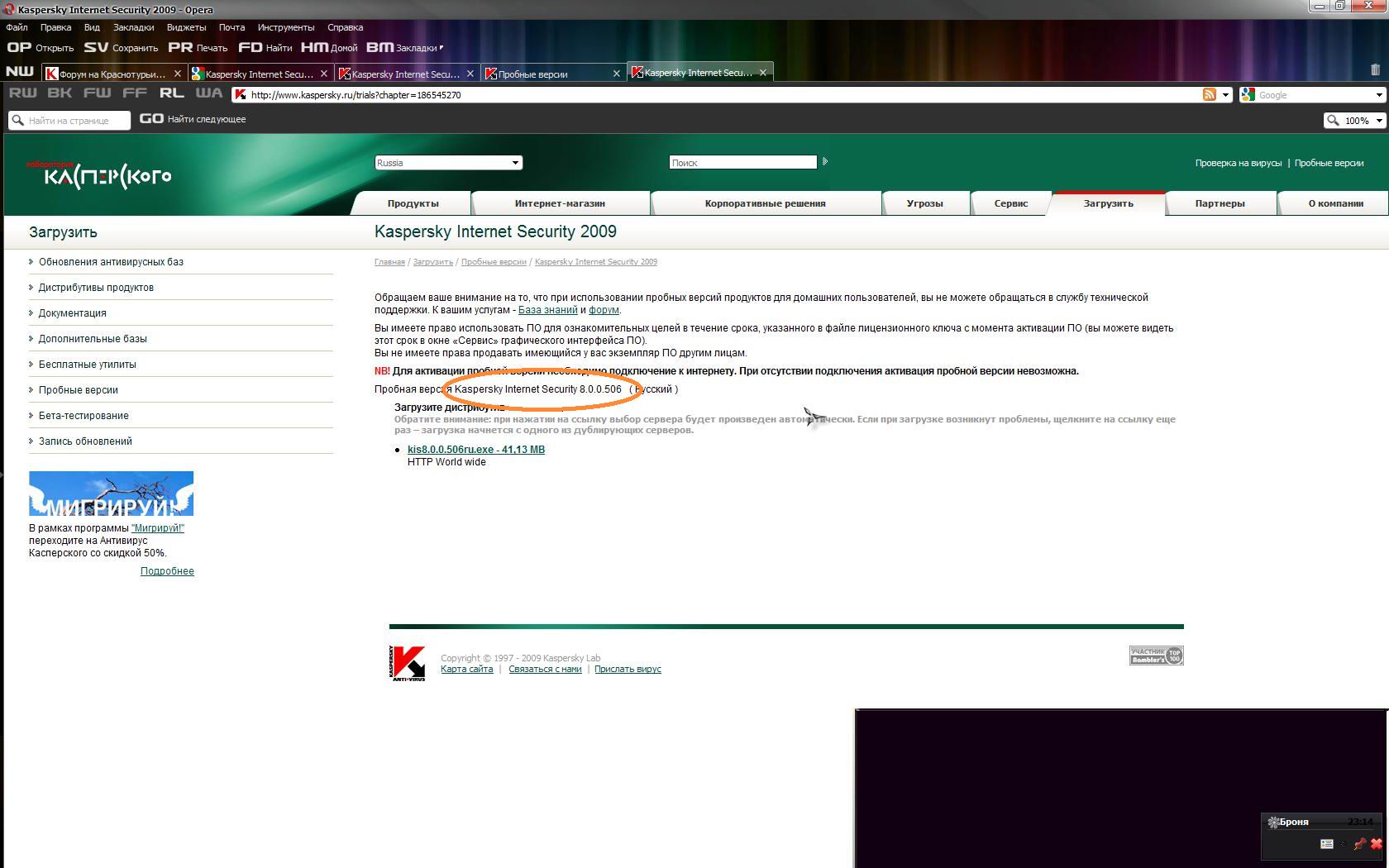The width and height of the screenshot is (1389, 868).
Task: Open Обновления антивирусных баз sidebar item
Action: click(x=111, y=262)
